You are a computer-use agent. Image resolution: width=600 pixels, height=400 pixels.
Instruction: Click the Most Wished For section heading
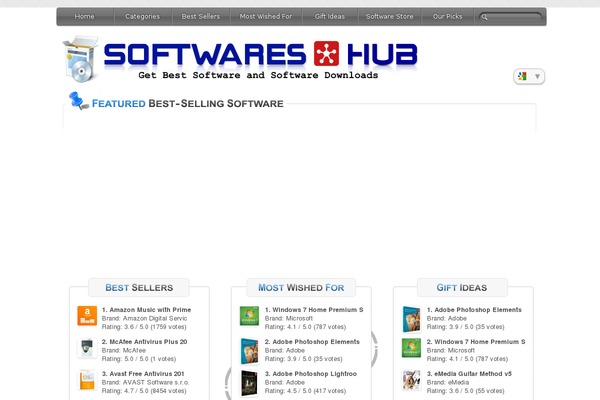(301, 288)
